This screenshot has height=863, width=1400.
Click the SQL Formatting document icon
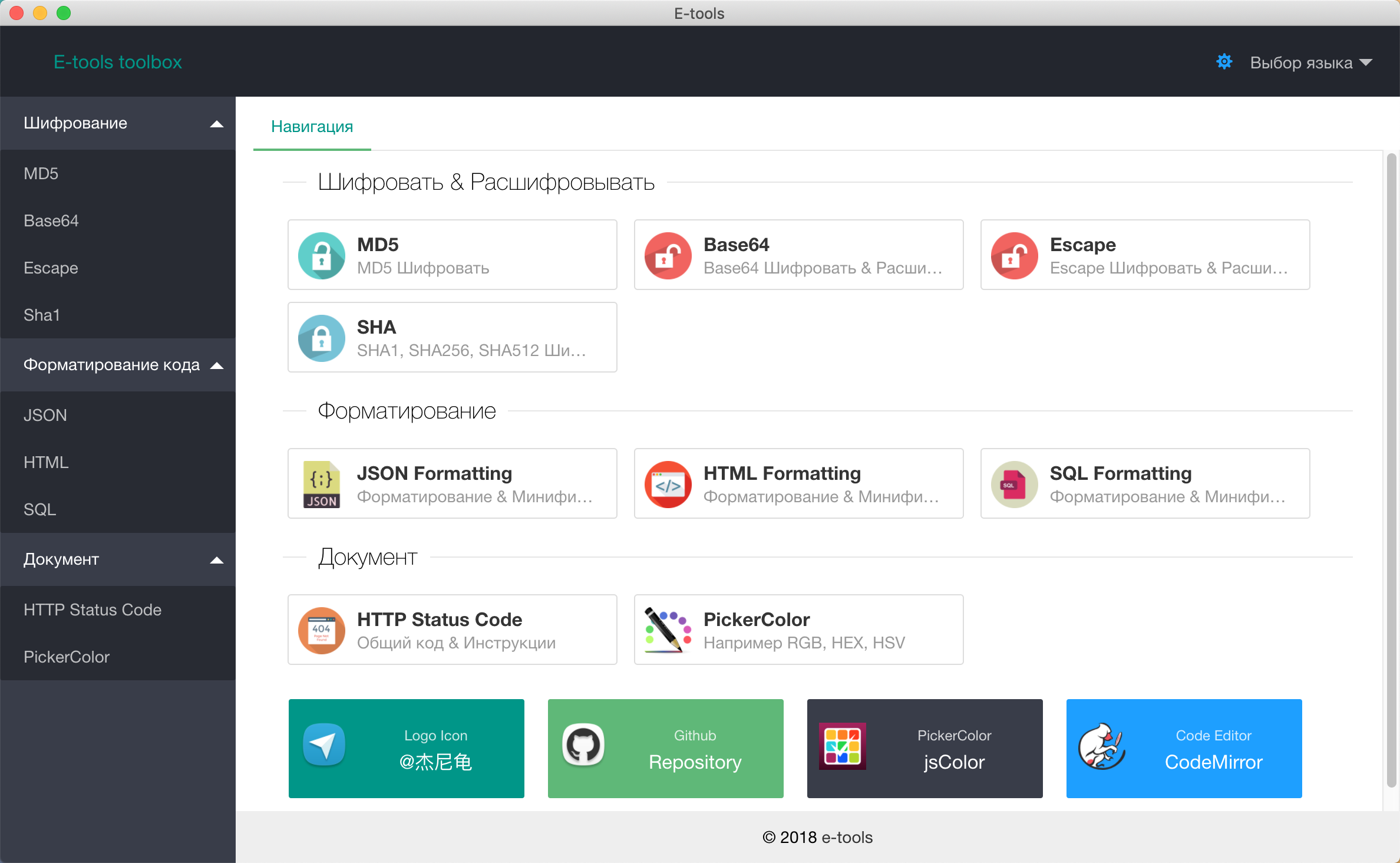1014,484
